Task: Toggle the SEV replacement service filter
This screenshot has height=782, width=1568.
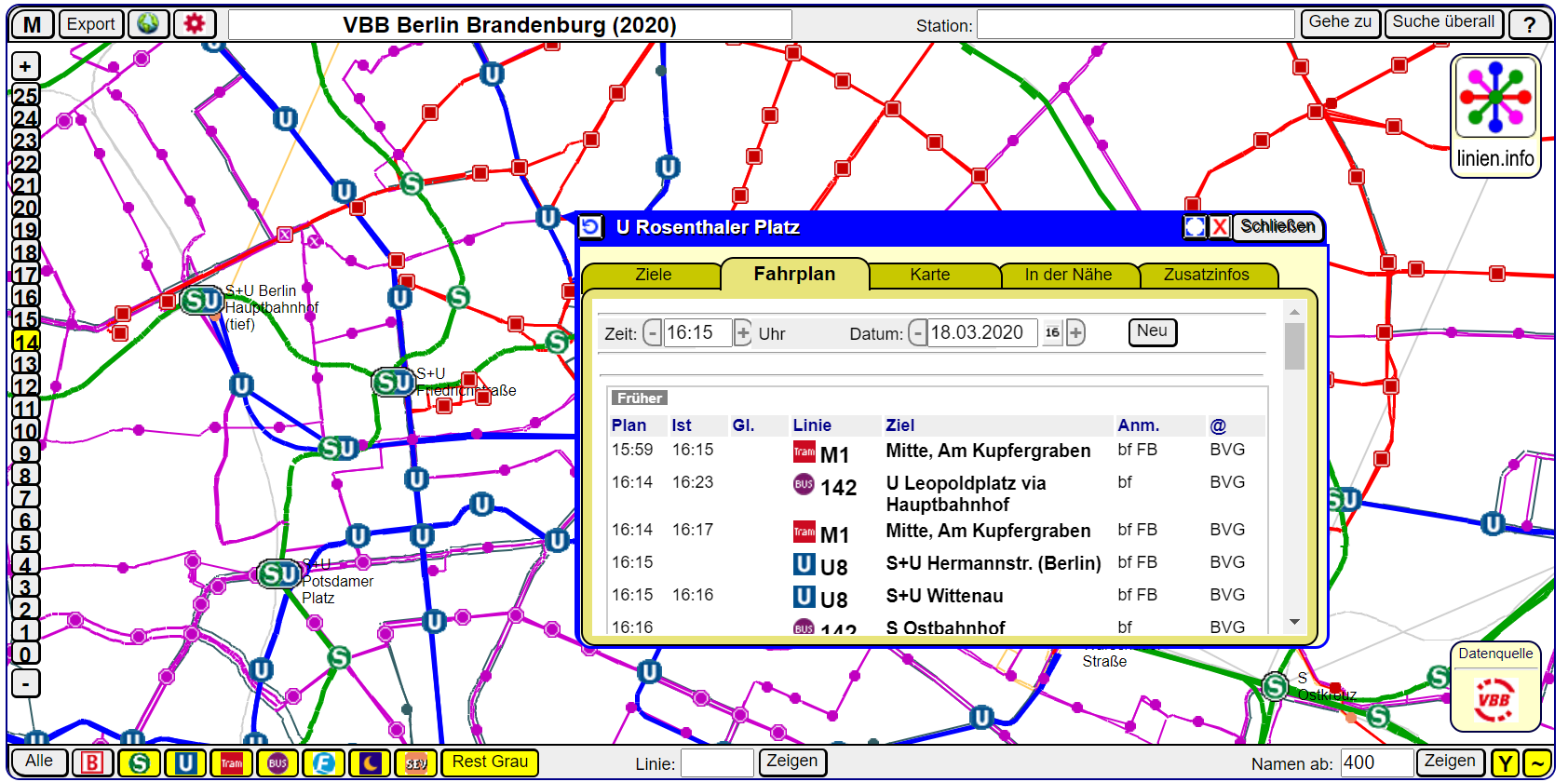Action: (x=416, y=762)
